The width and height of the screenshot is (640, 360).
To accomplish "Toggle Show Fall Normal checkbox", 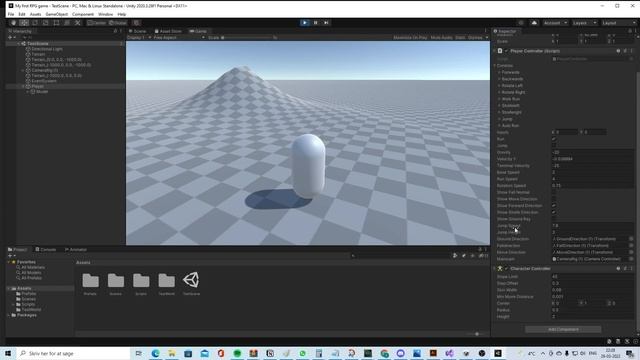I will pos(554,192).
